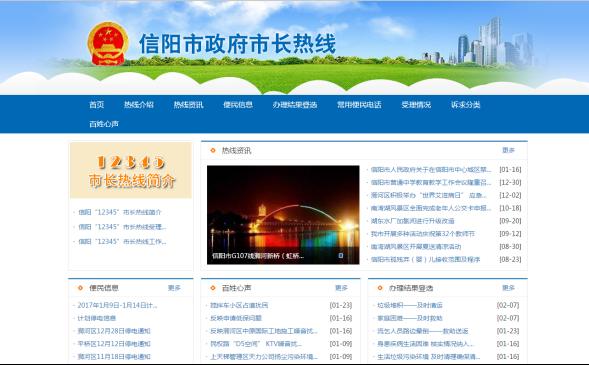Click 更多 link in 百姓心声 panel
The width and height of the screenshot is (589, 365).
341,288
